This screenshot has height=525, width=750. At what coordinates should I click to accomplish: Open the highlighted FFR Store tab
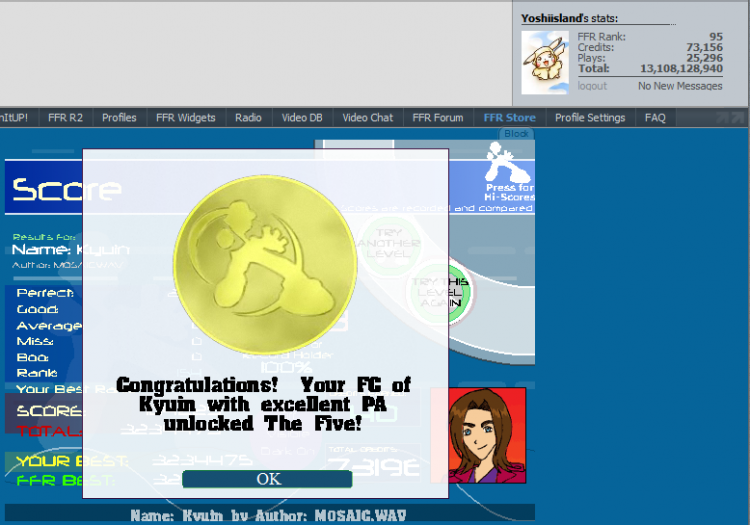point(509,117)
